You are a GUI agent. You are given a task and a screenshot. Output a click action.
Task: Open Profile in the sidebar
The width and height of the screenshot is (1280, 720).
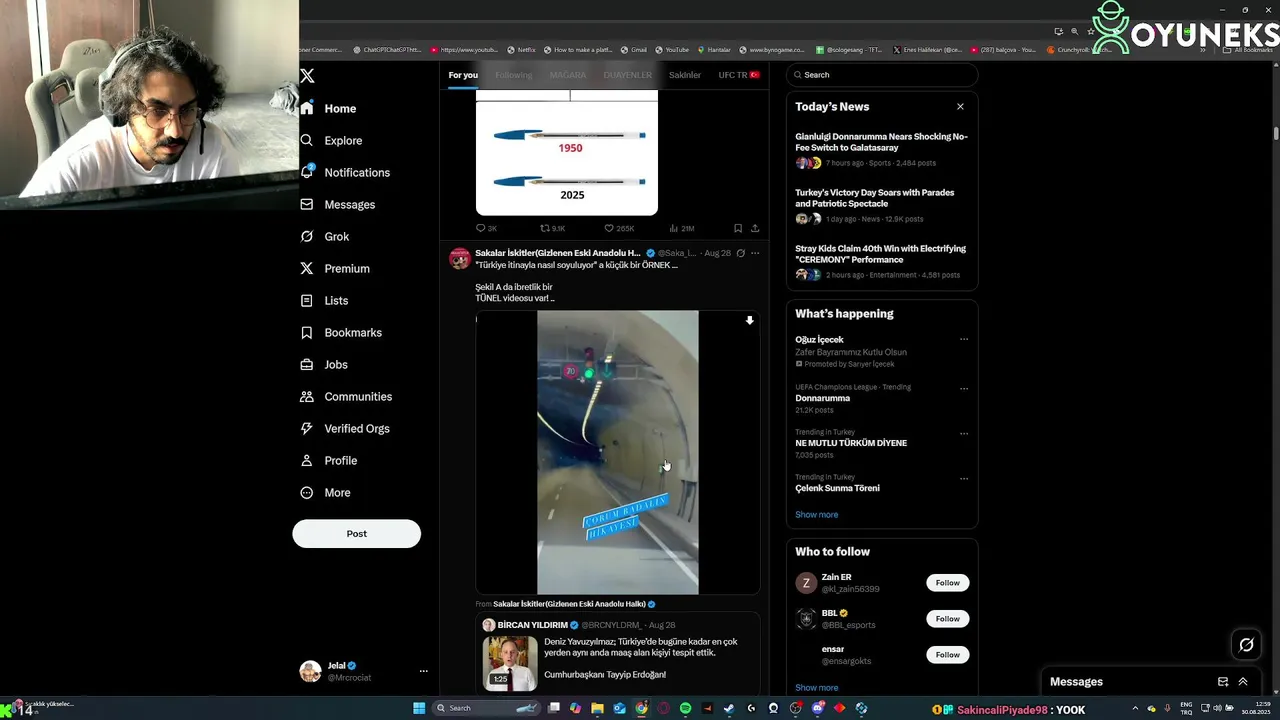tap(329, 461)
